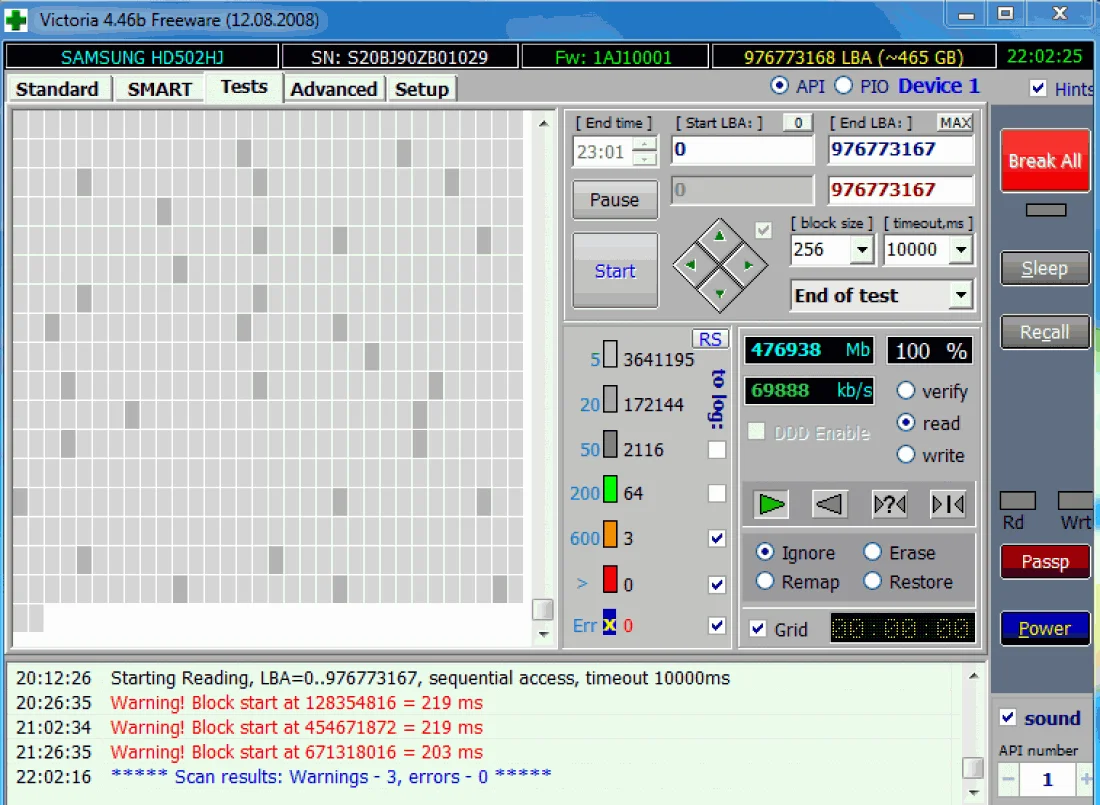Choose the Remap radio option

coord(766,581)
